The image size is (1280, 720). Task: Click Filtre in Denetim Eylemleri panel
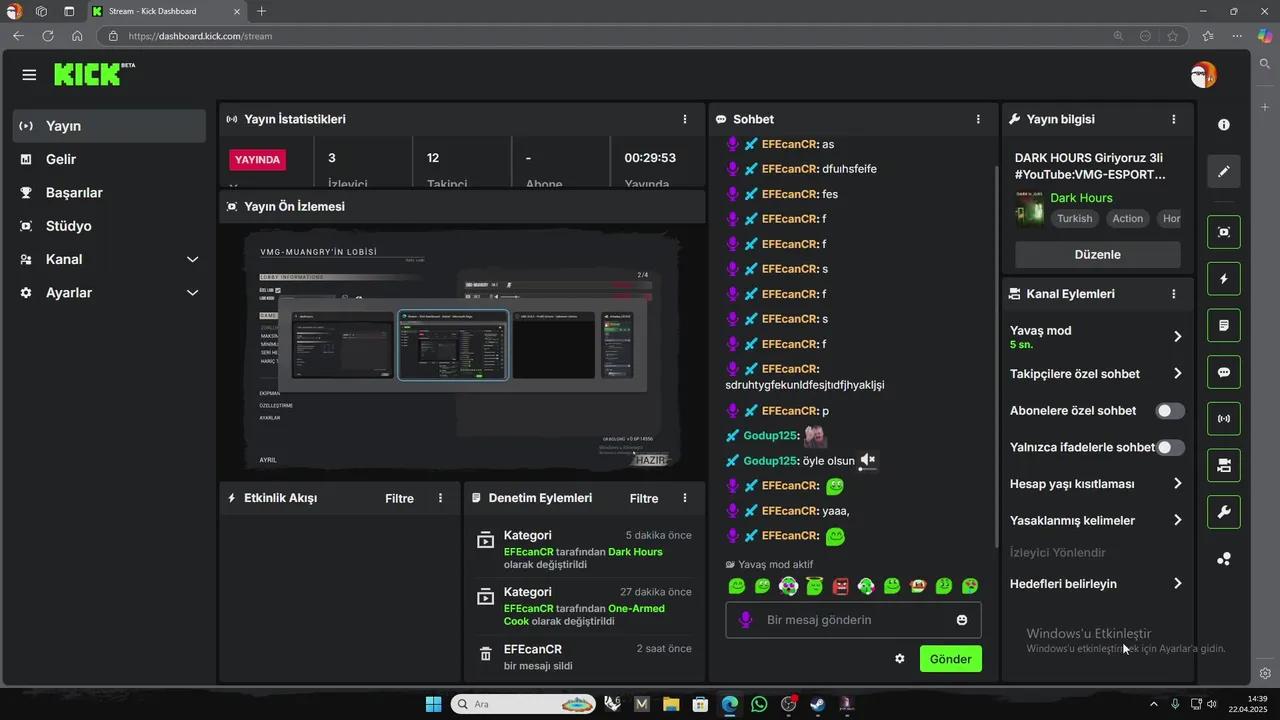click(644, 498)
